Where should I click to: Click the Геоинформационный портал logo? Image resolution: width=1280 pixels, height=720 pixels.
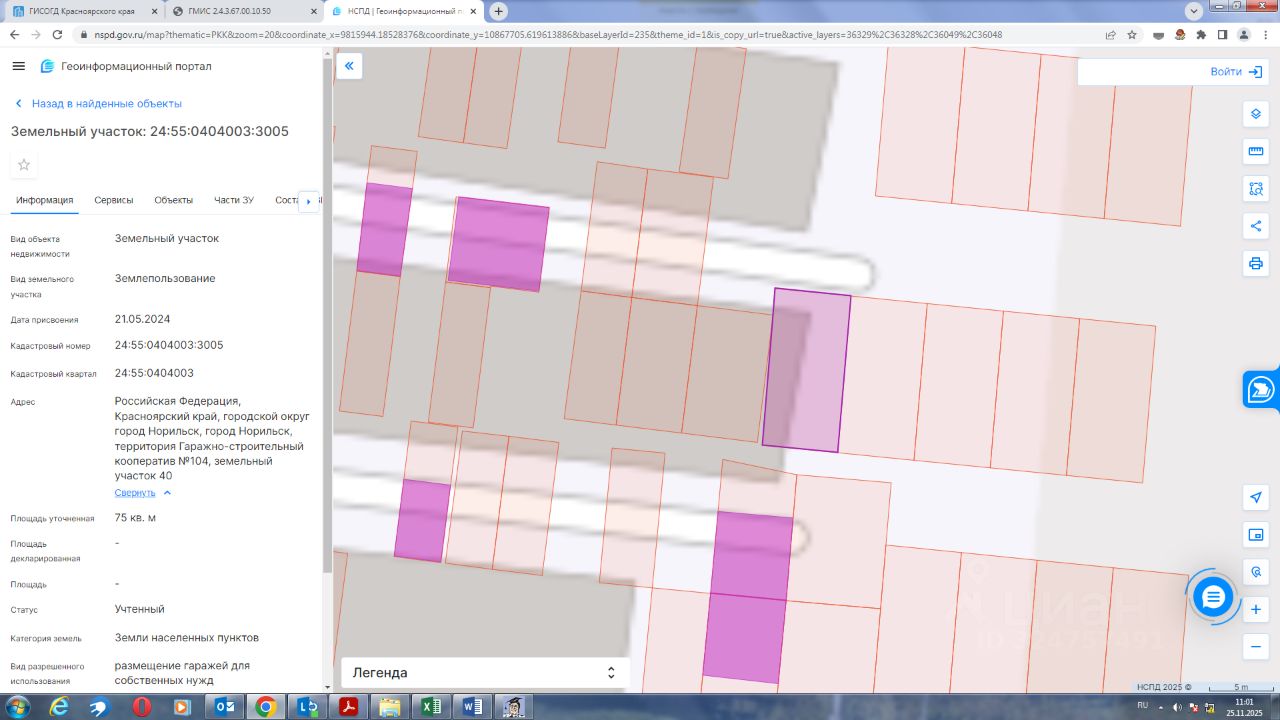[x=47, y=66]
